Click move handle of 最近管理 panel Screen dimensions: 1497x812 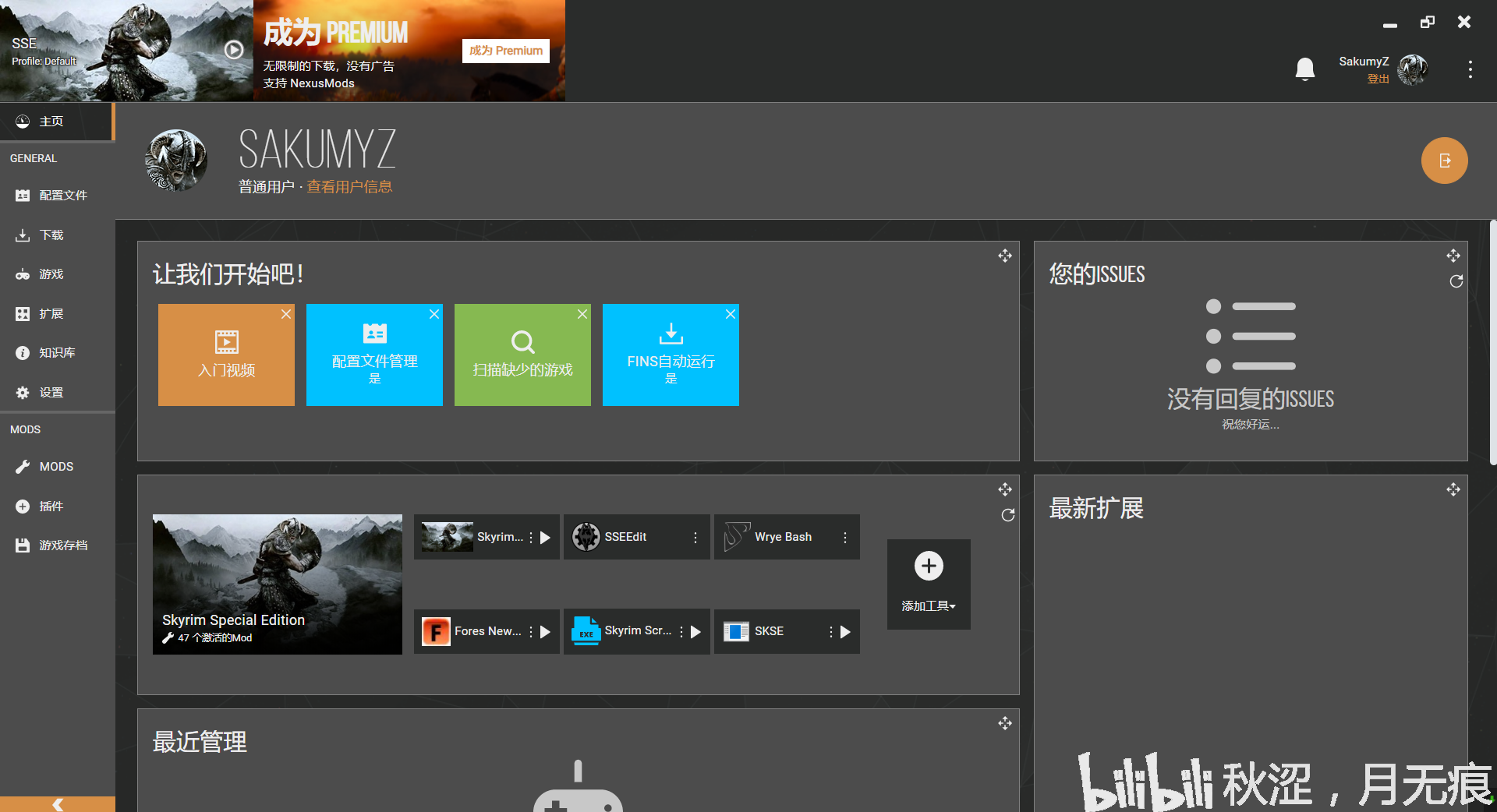(1005, 723)
